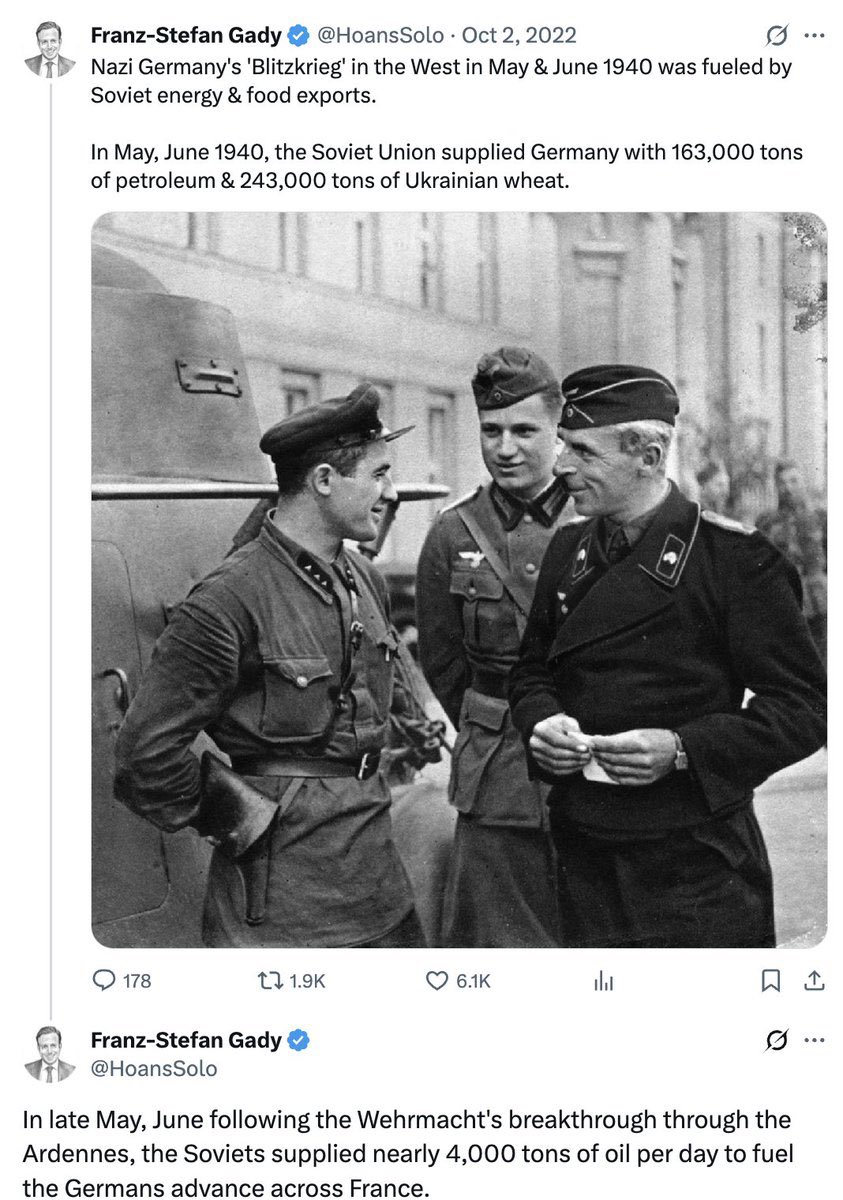The width and height of the screenshot is (843, 1200).
Task: Open the three-dot menu on first tweet
Action: pos(815,35)
